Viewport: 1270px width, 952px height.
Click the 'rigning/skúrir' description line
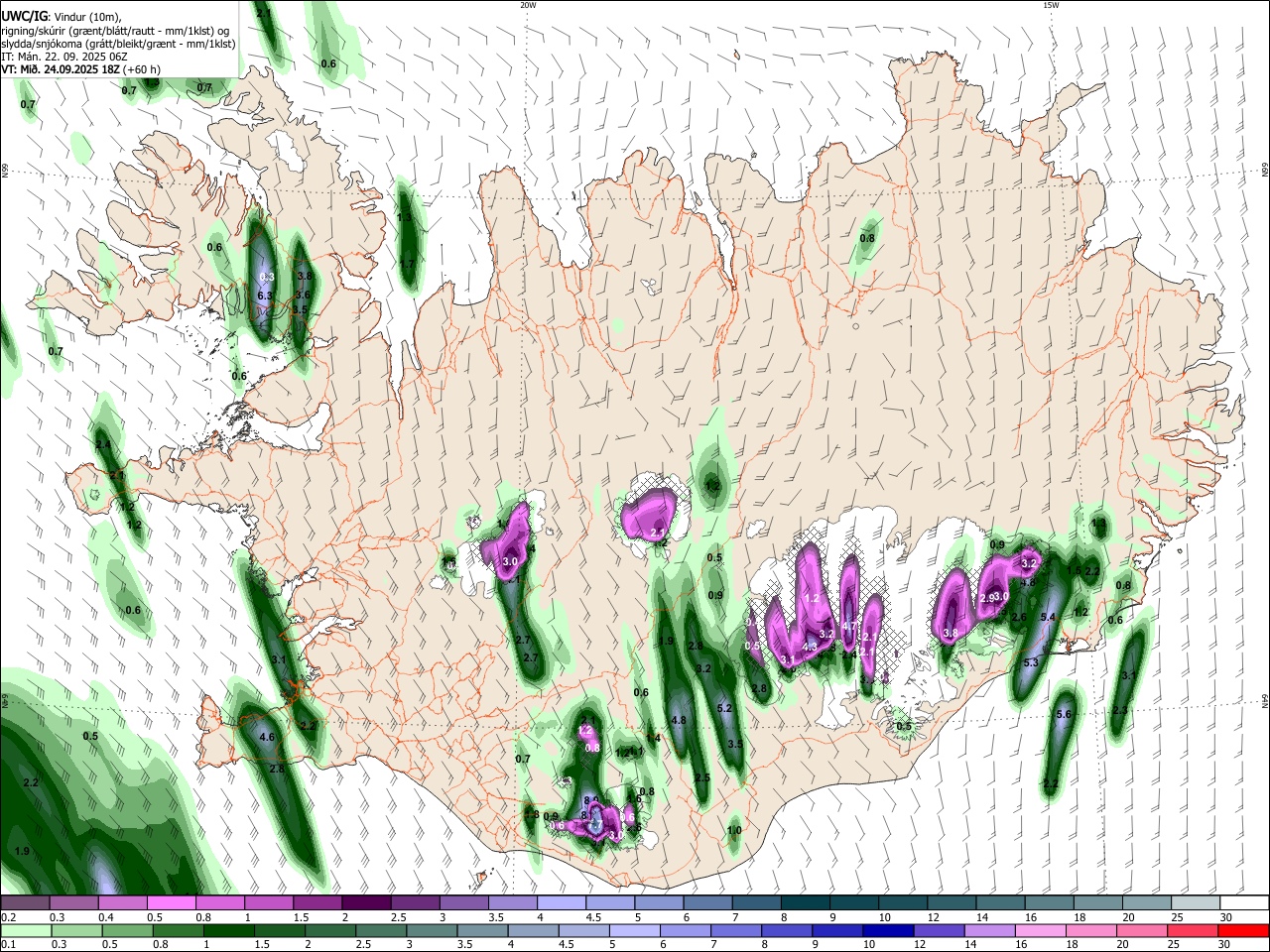pos(117,30)
